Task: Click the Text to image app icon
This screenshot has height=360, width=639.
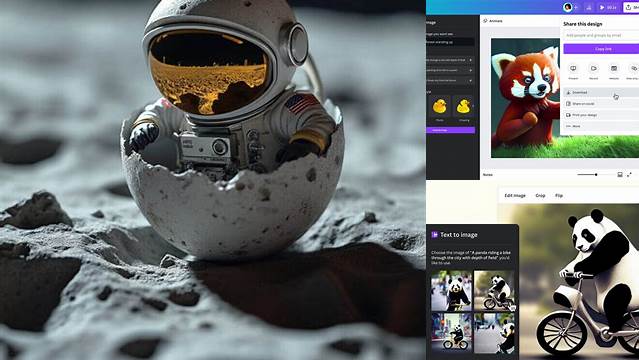Action: pos(434,234)
